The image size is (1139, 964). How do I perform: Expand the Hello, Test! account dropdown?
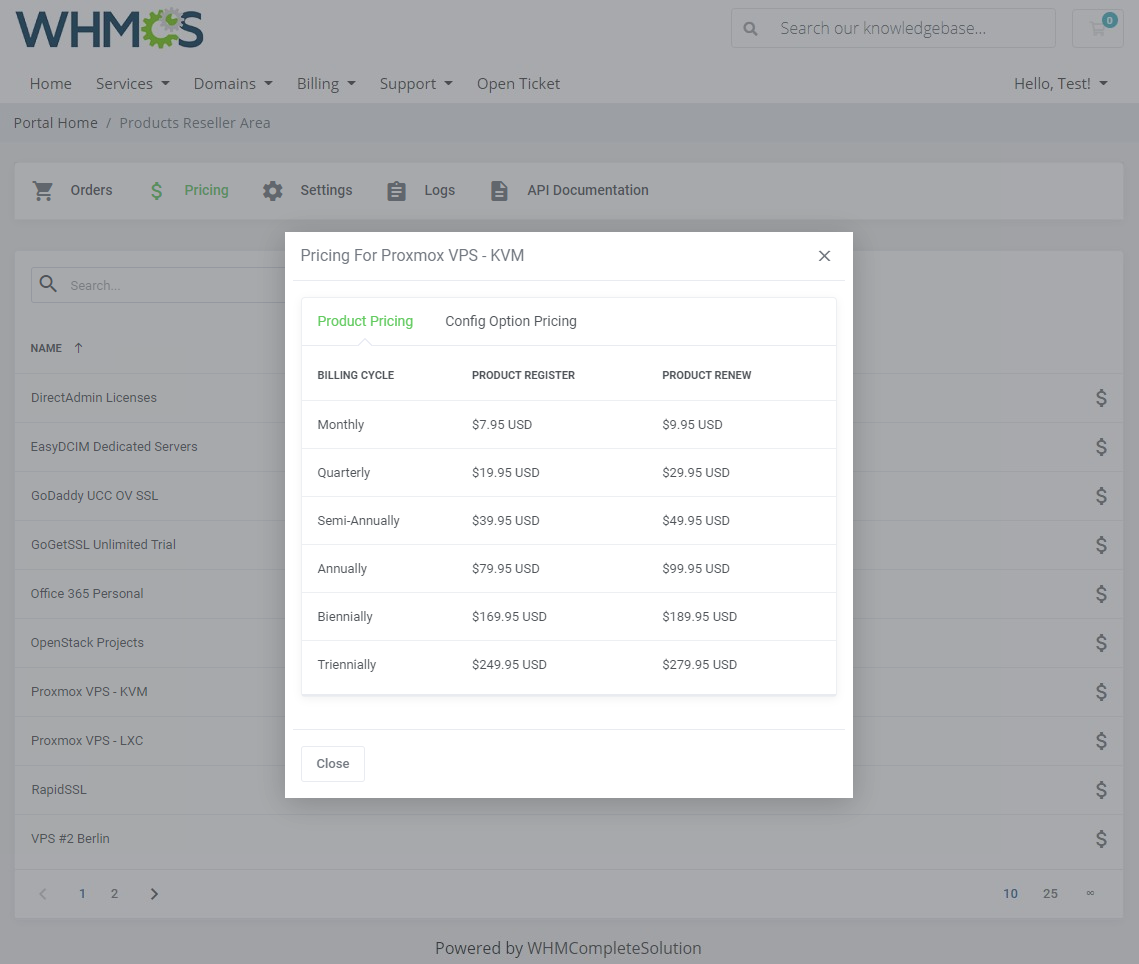[x=1060, y=84]
